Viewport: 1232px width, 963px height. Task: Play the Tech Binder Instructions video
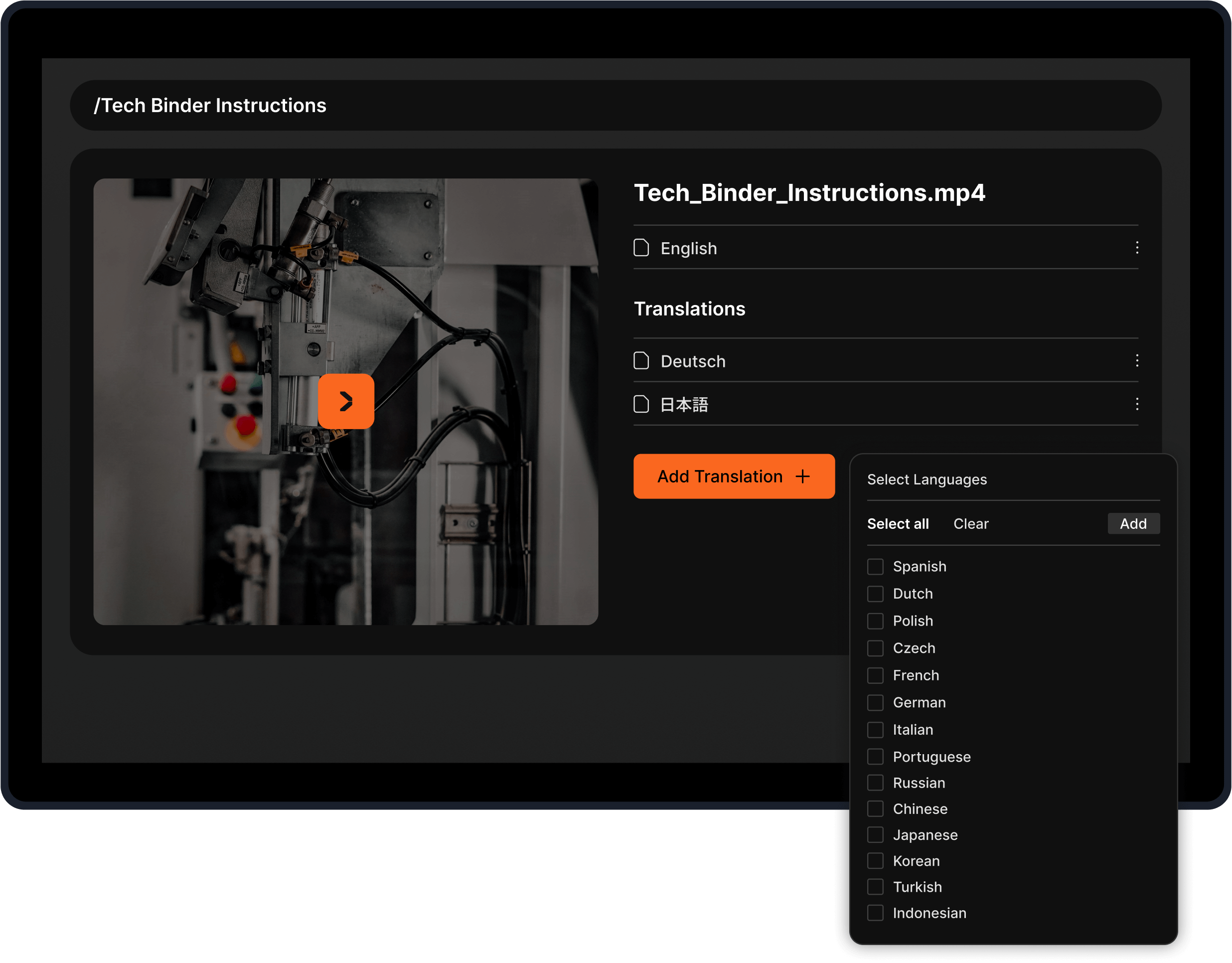(346, 401)
